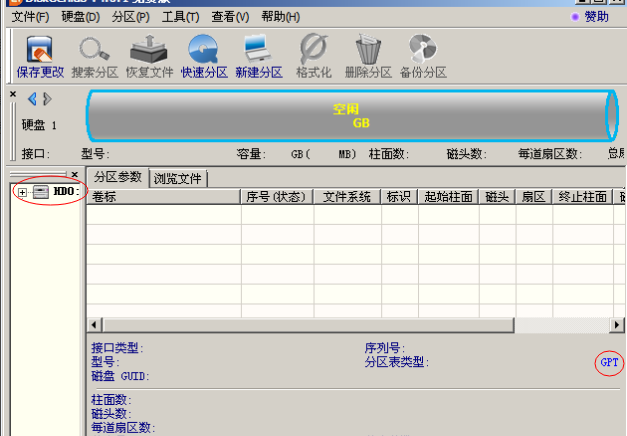Viewport: 627px width, 436px height.
Task: Sort by the 文件系统 column header
Action: [347, 197]
